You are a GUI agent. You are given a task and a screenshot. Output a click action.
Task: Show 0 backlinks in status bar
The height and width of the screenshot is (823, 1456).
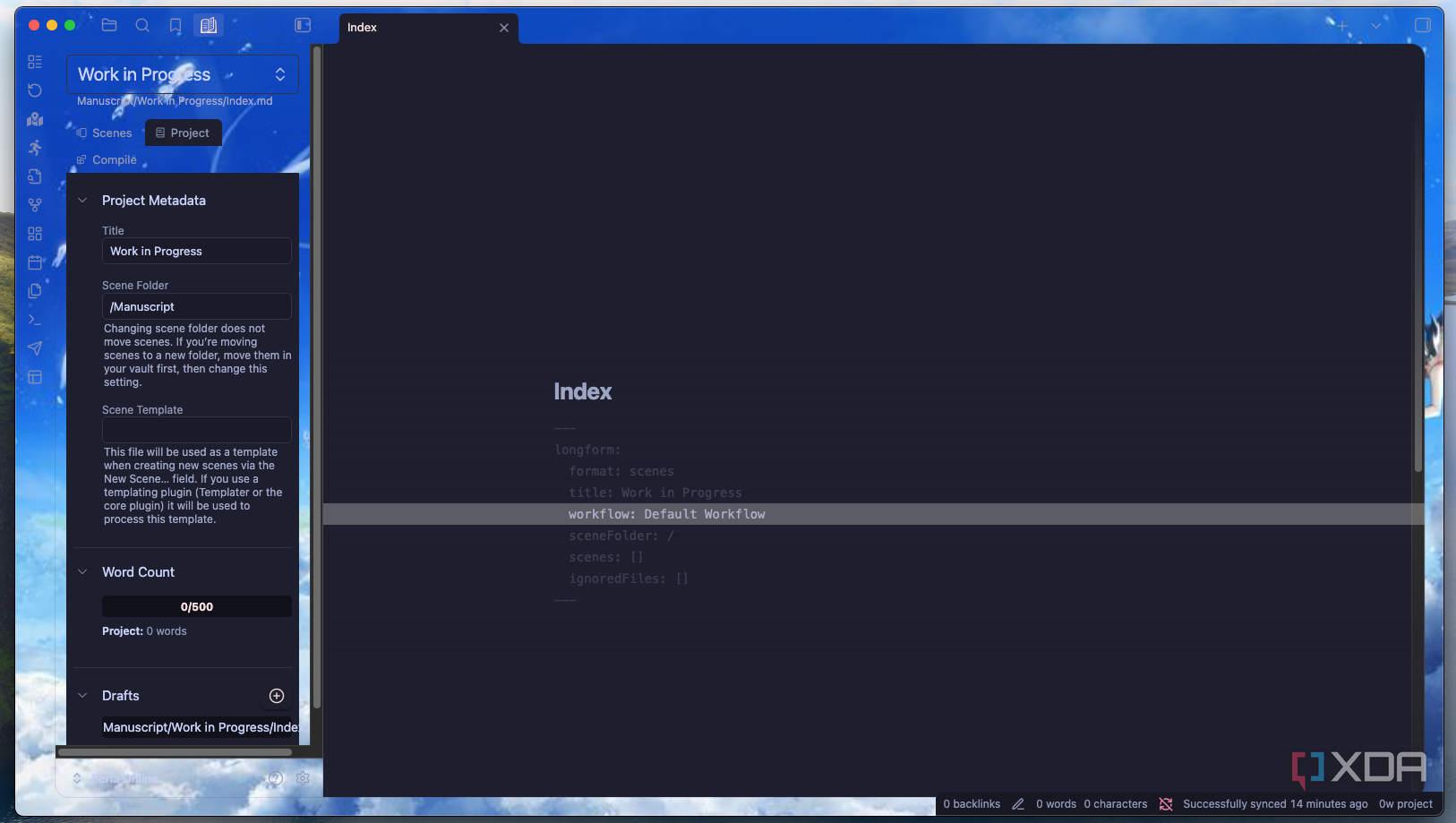click(x=972, y=804)
